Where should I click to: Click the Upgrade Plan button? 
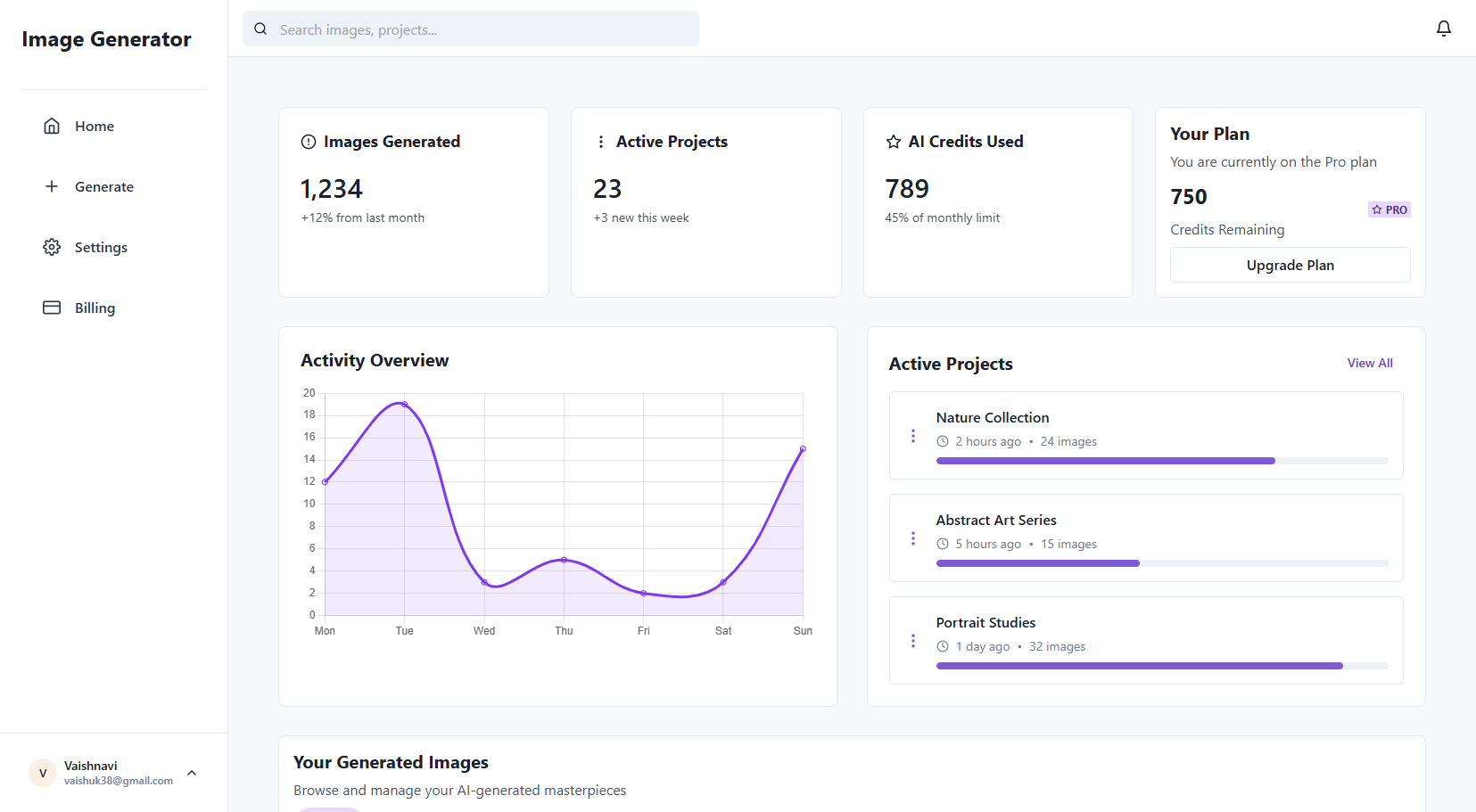click(x=1290, y=265)
